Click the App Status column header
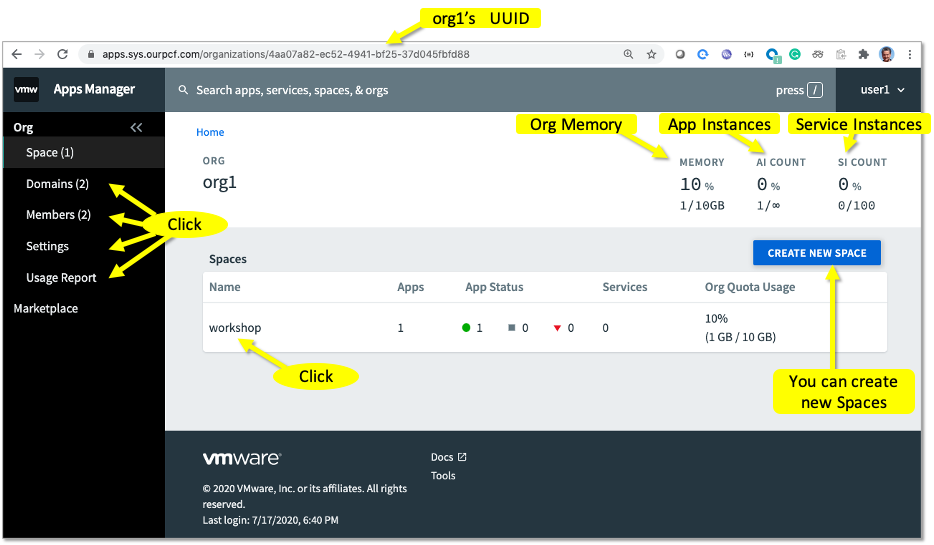Viewport: 934px width, 545px height. click(494, 287)
